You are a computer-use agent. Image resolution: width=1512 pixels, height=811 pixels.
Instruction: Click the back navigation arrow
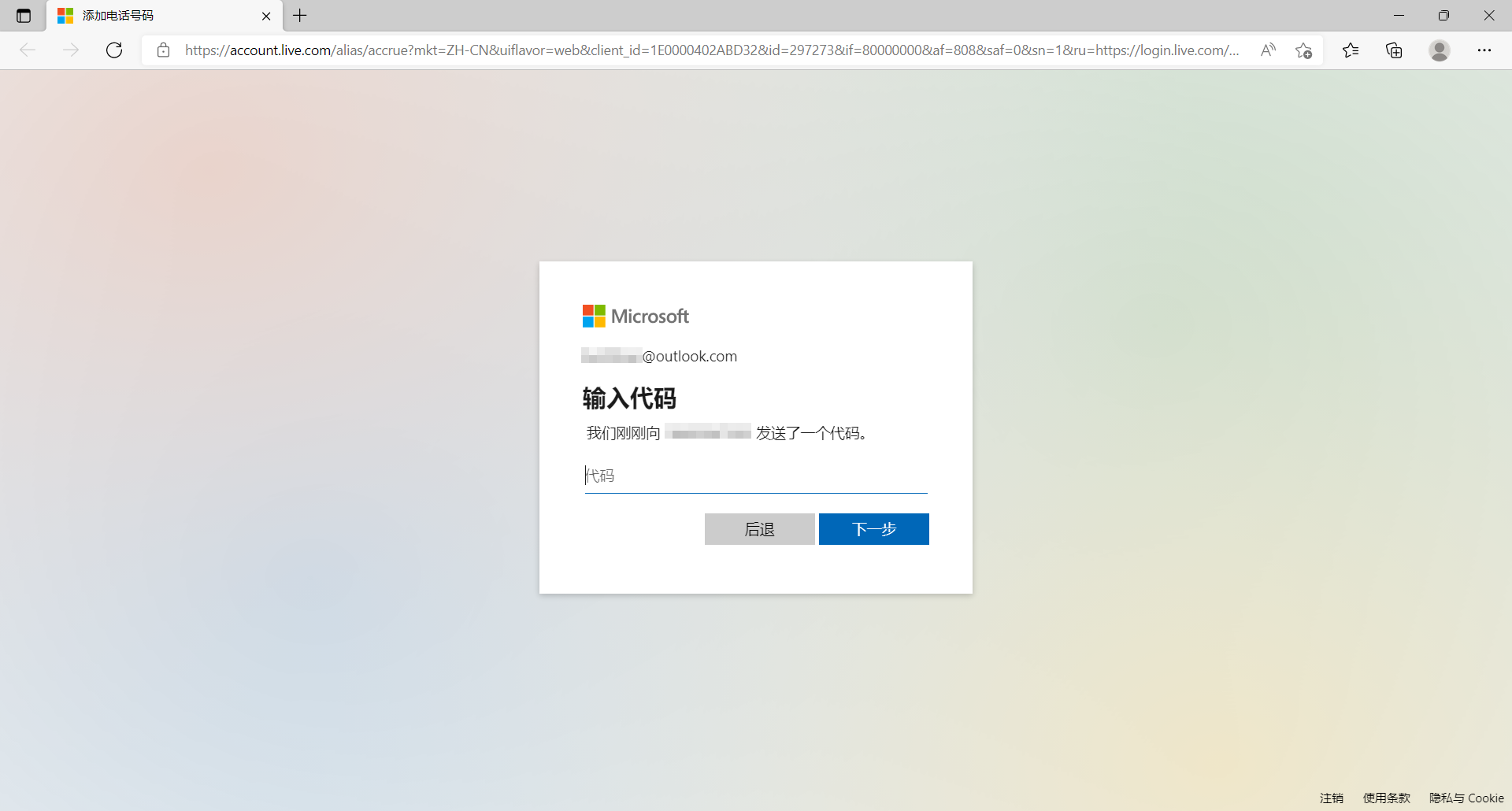pos(28,50)
